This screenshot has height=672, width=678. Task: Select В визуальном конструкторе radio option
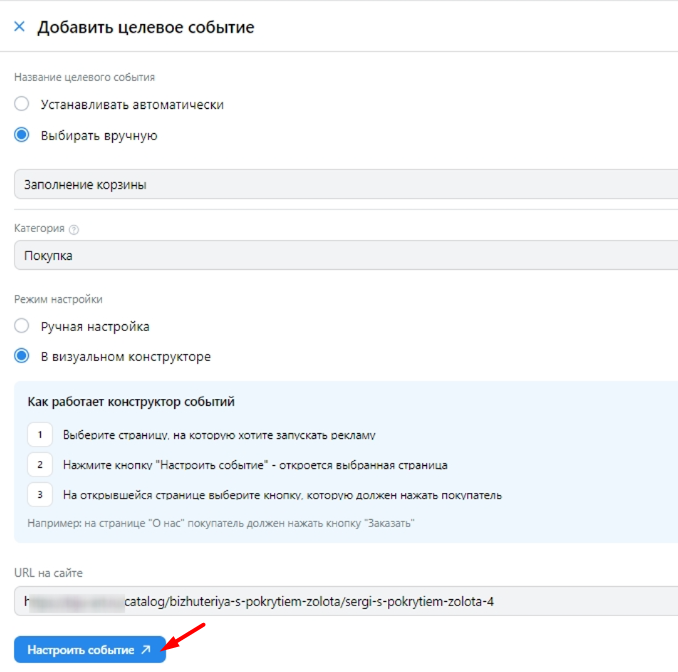tap(22, 356)
